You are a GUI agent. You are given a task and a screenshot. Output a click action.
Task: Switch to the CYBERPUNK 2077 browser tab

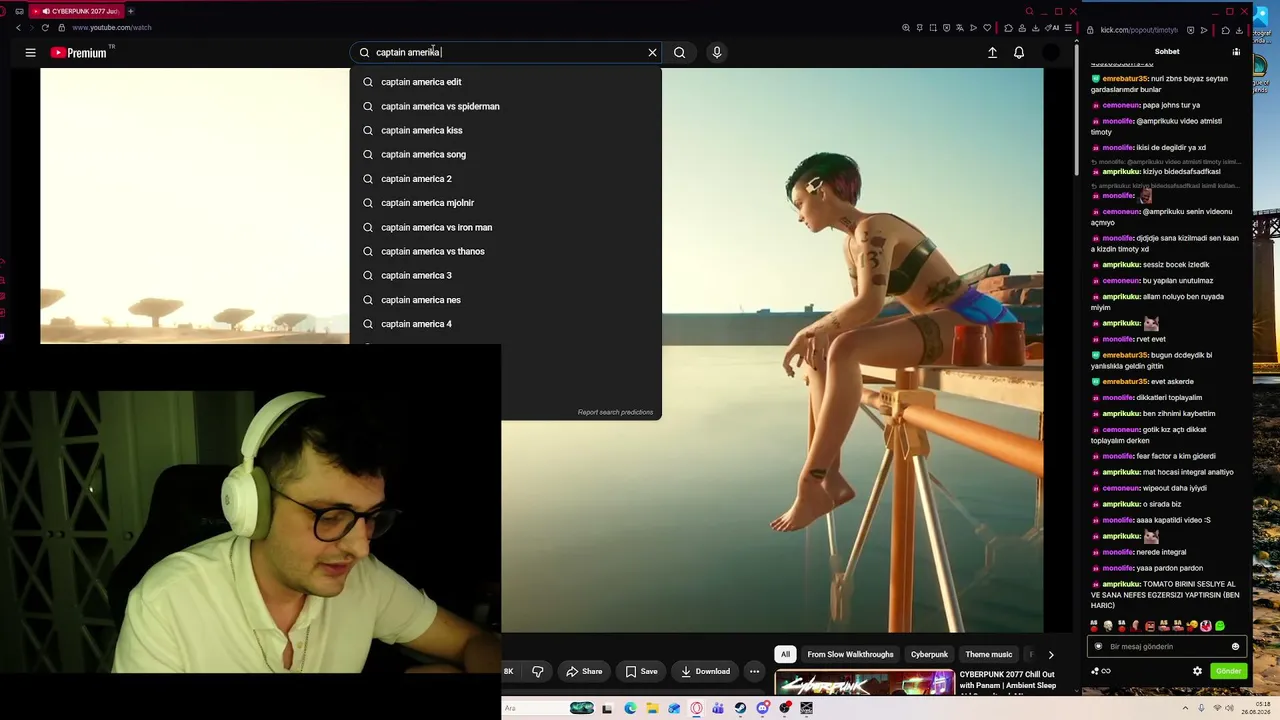pyautogui.click(x=75, y=11)
